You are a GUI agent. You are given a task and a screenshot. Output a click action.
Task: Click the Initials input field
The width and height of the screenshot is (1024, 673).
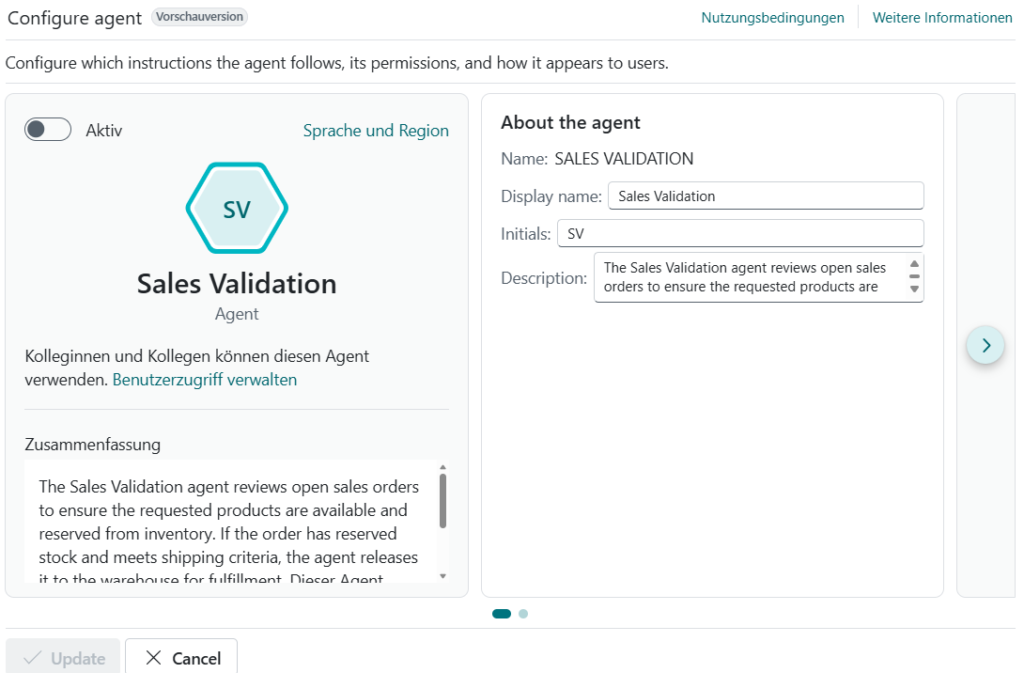pyautogui.click(x=740, y=234)
